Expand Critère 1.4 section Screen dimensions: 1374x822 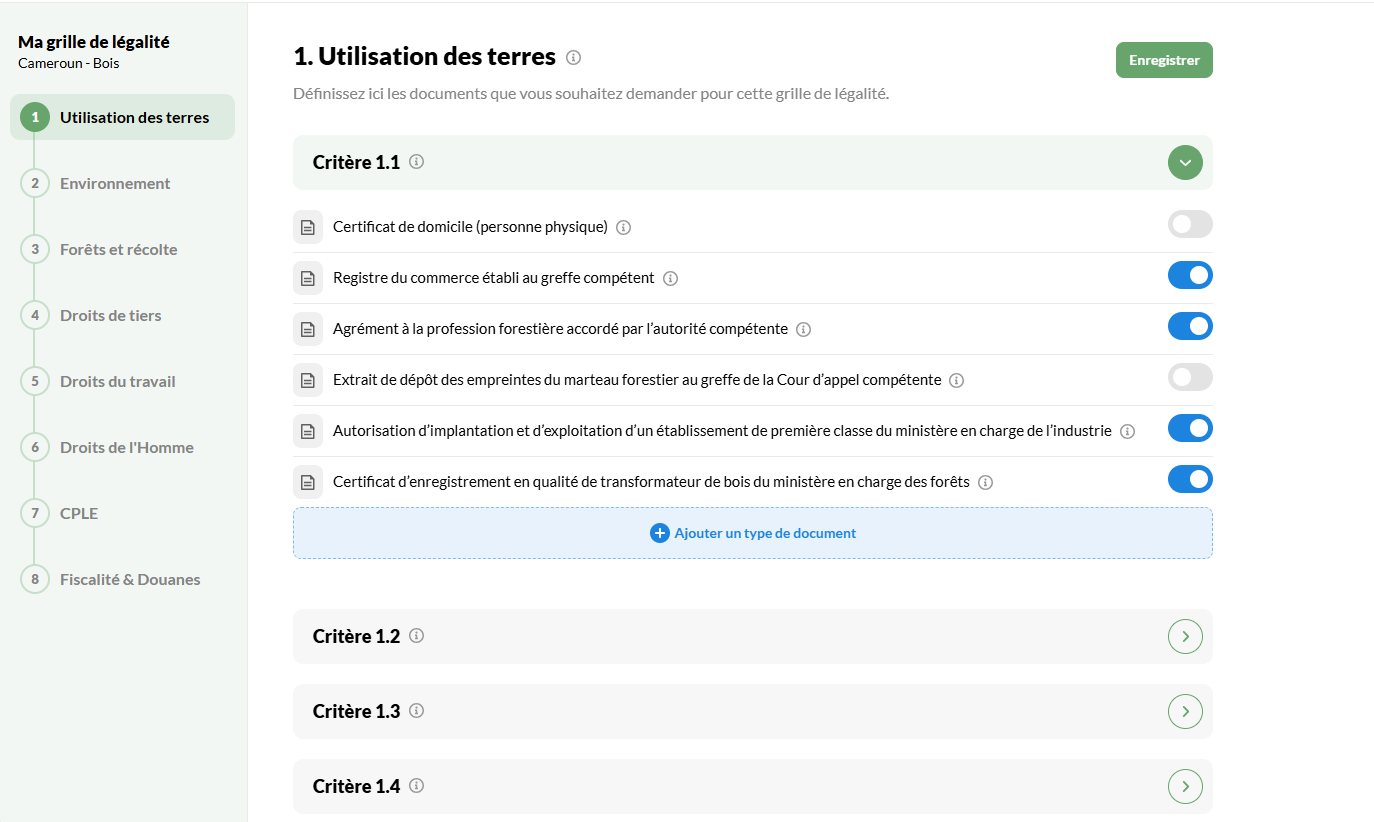pyautogui.click(x=1185, y=786)
